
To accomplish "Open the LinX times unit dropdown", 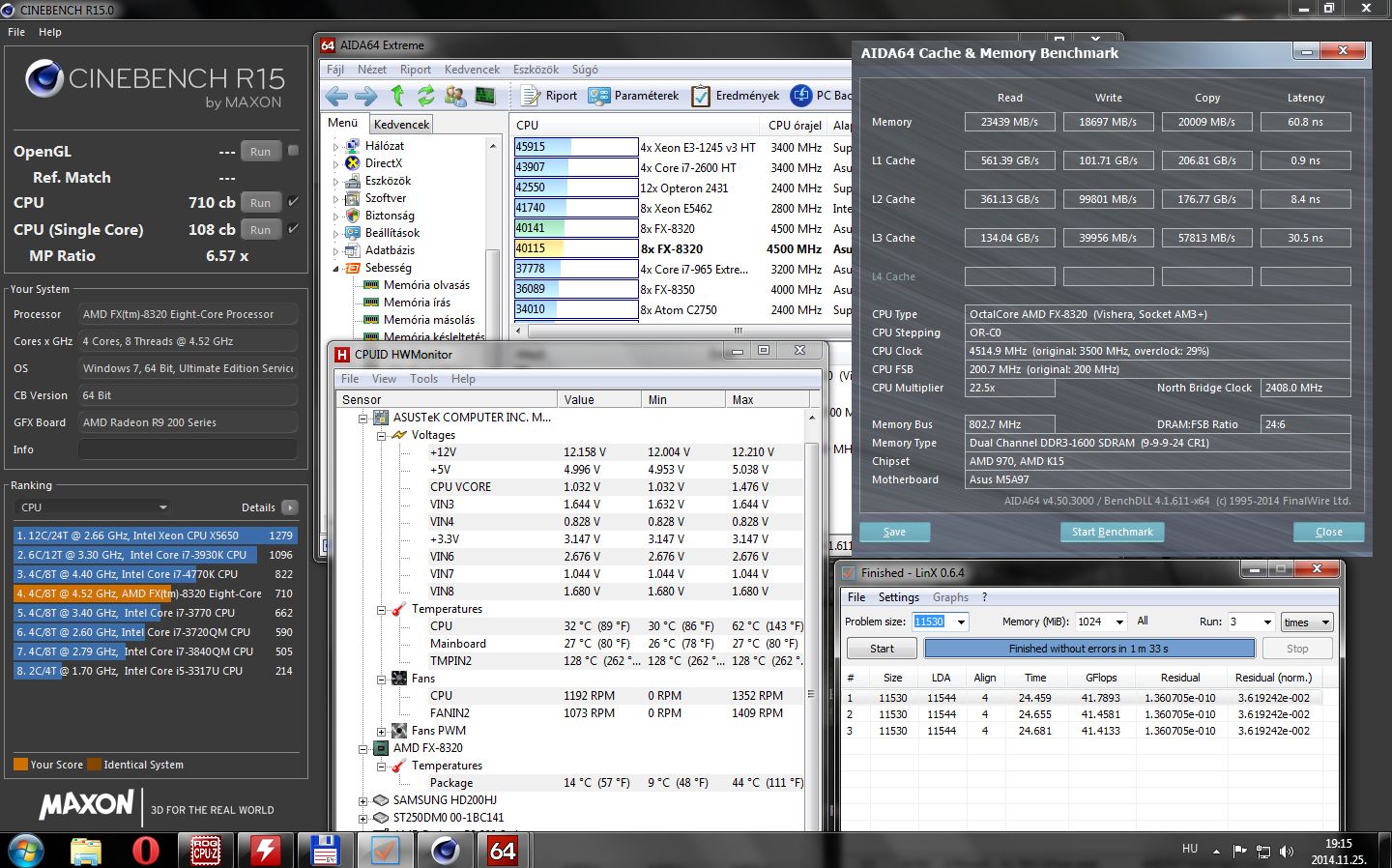I will click(x=1308, y=622).
